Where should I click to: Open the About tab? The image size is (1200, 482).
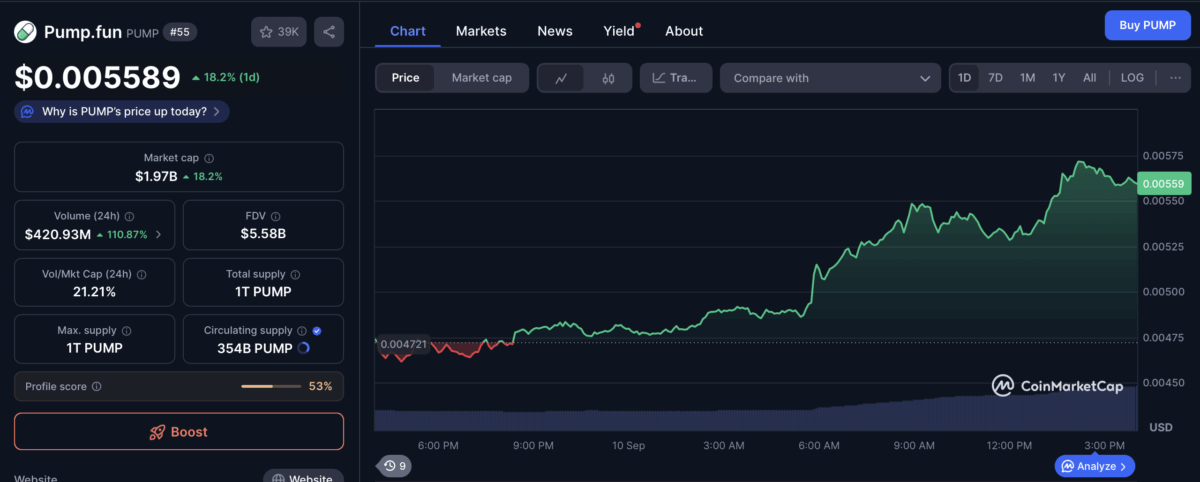tap(684, 31)
